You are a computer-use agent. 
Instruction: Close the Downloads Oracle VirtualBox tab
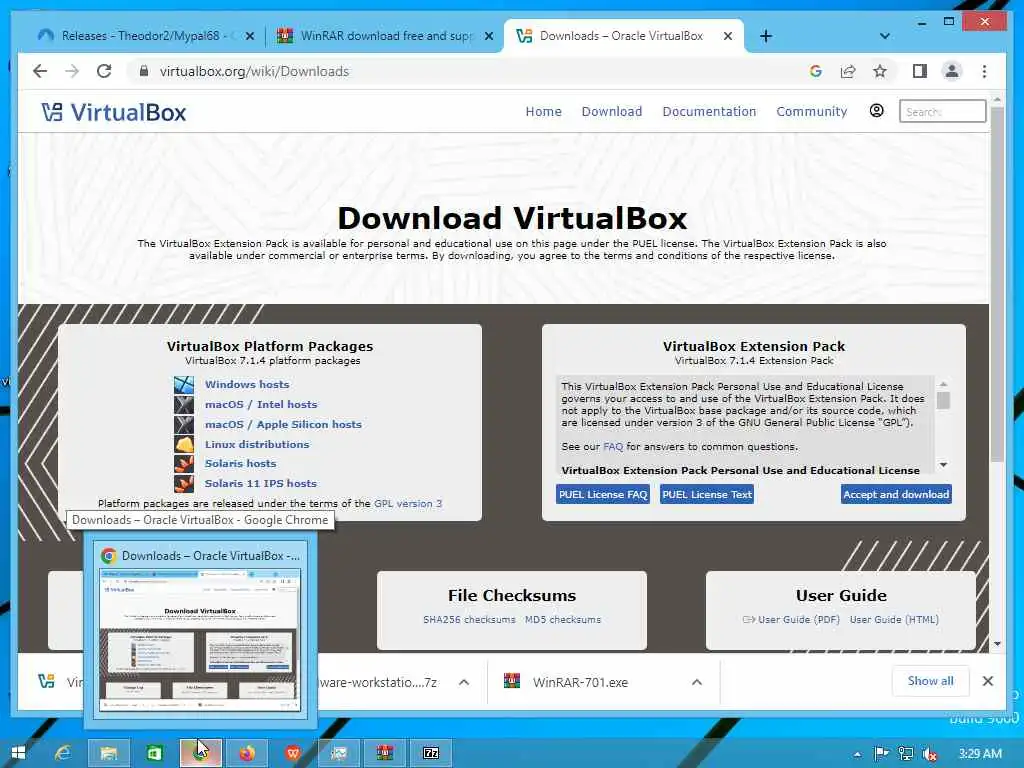click(728, 36)
